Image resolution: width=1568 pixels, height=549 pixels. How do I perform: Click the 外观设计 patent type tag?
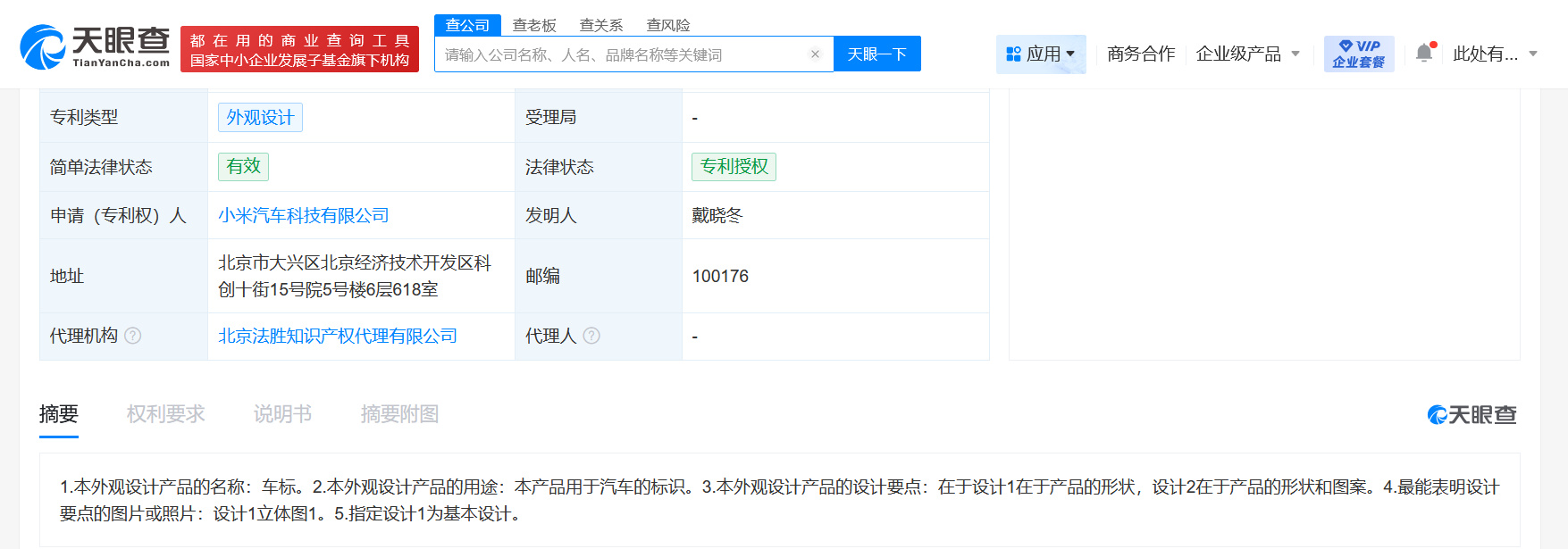[260, 118]
